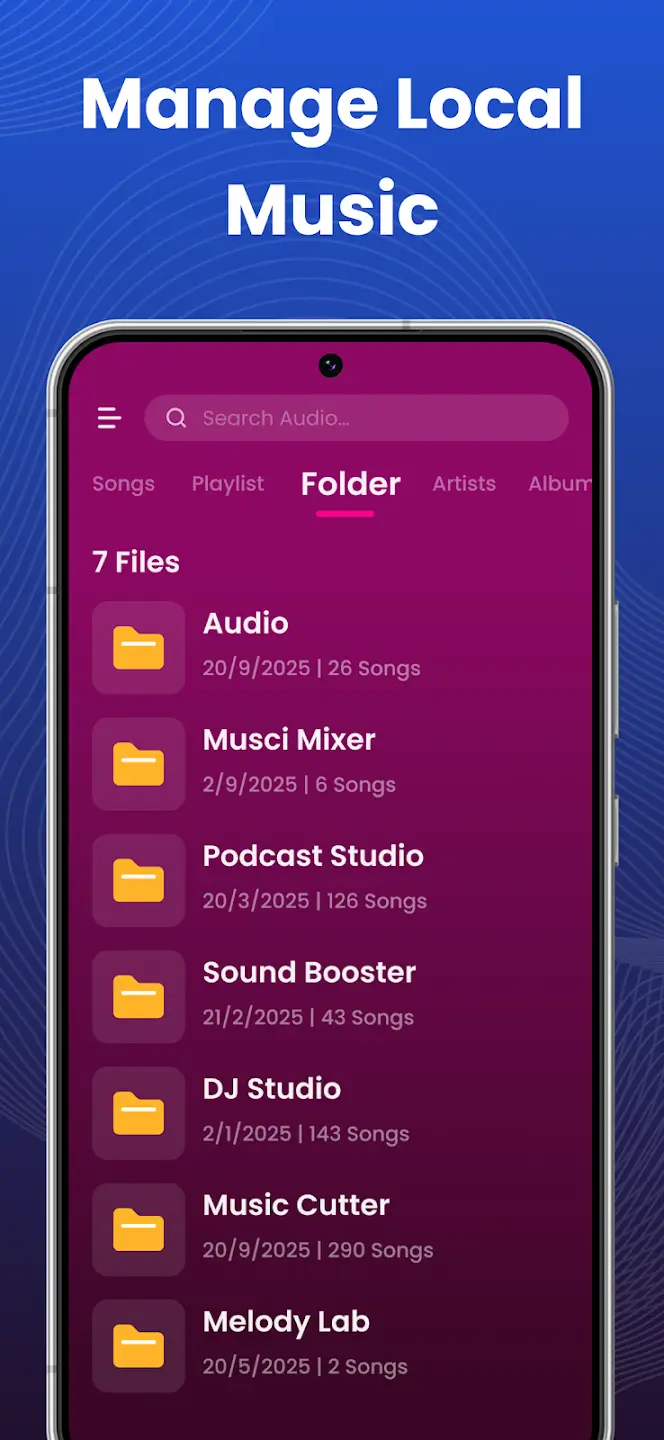Open the Album tab
The width and height of the screenshot is (664, 1440).
[558, 484]
